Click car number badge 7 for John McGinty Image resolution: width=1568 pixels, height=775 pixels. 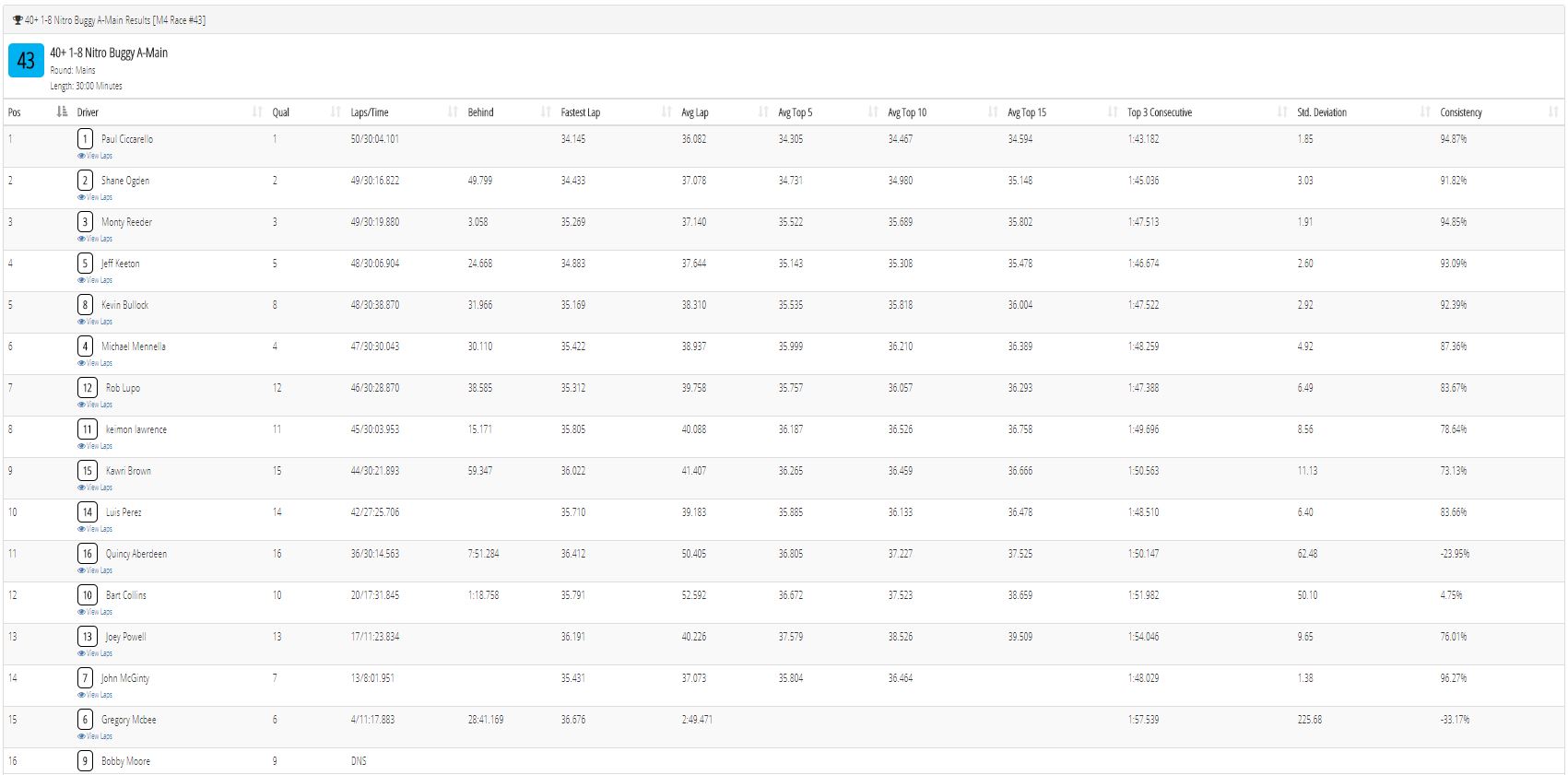[85, 678]
